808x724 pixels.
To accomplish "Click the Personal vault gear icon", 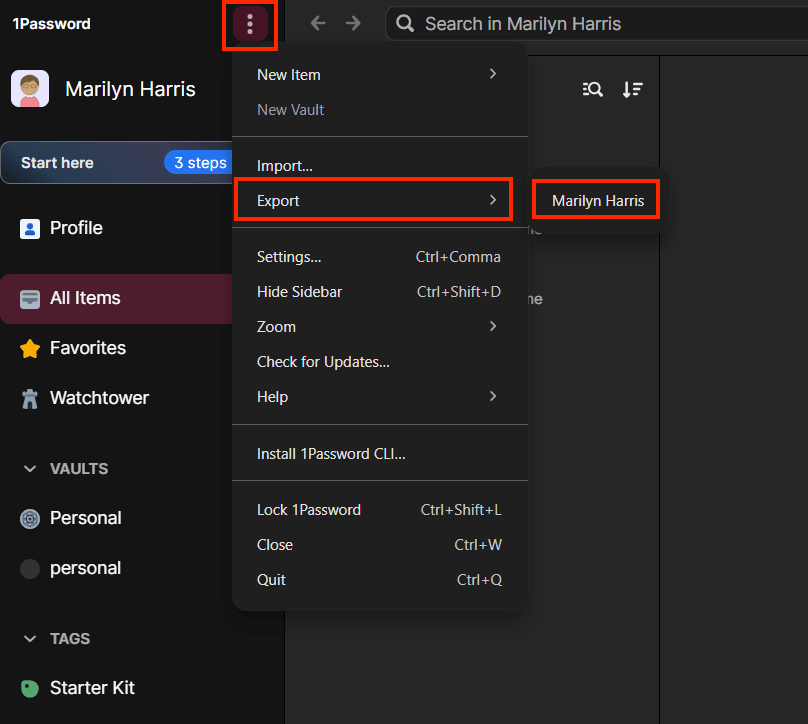I will [30, 518].
